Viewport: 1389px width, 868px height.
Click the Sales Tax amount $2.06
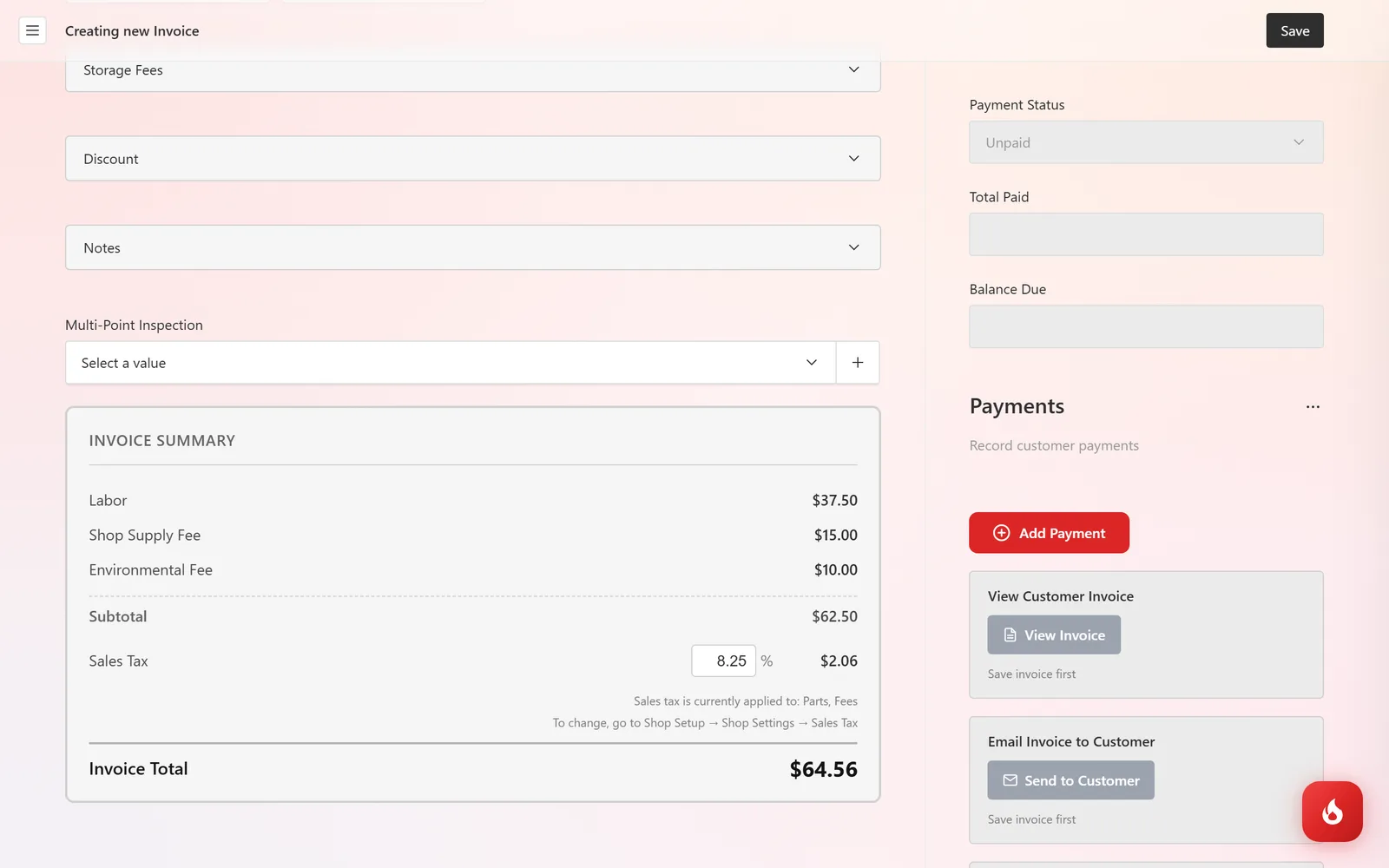point(839,661)
